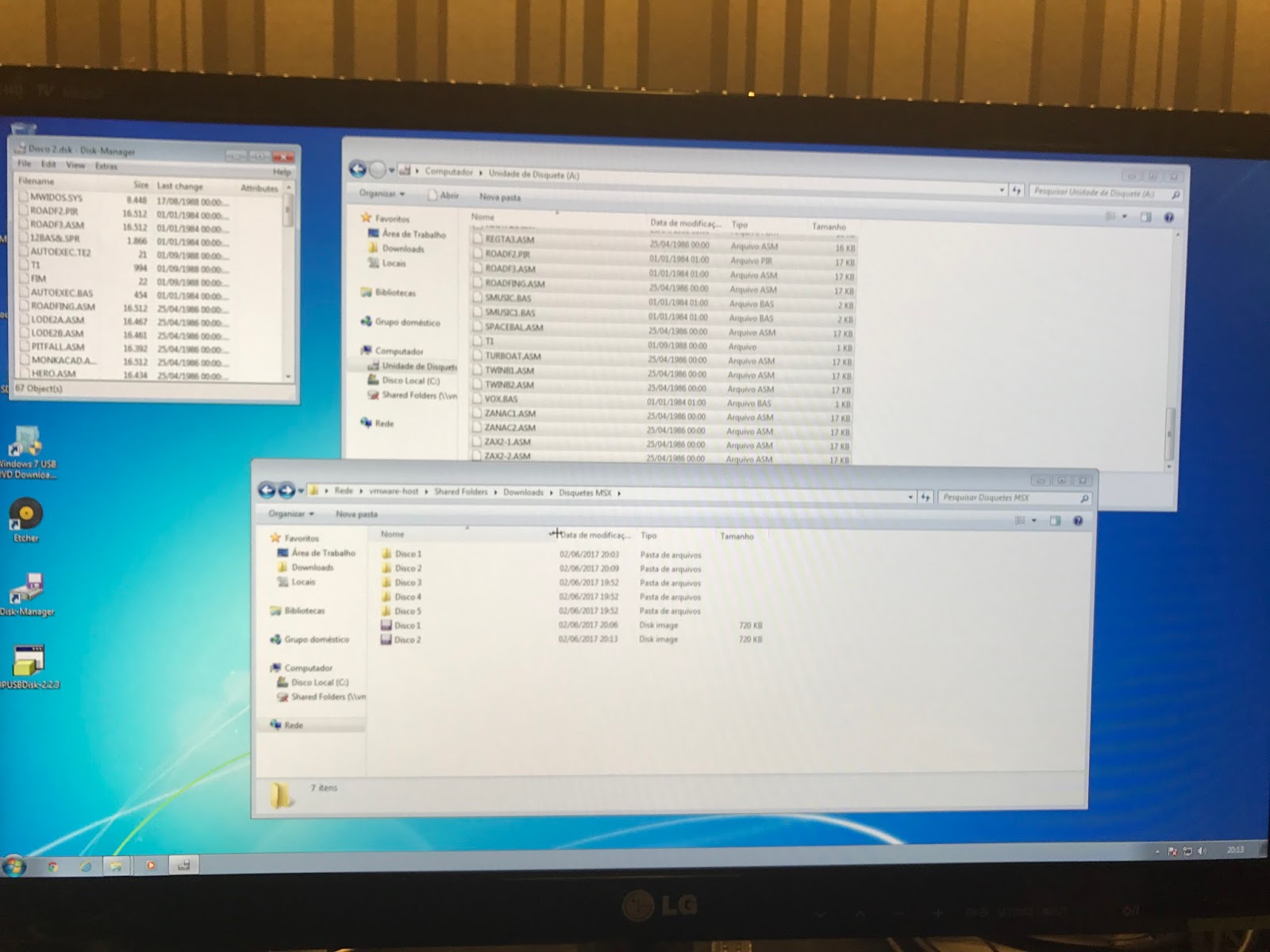
Task: Open the view options dropdown in Disquetes MSX
Action: click(x=1033, y=521)
